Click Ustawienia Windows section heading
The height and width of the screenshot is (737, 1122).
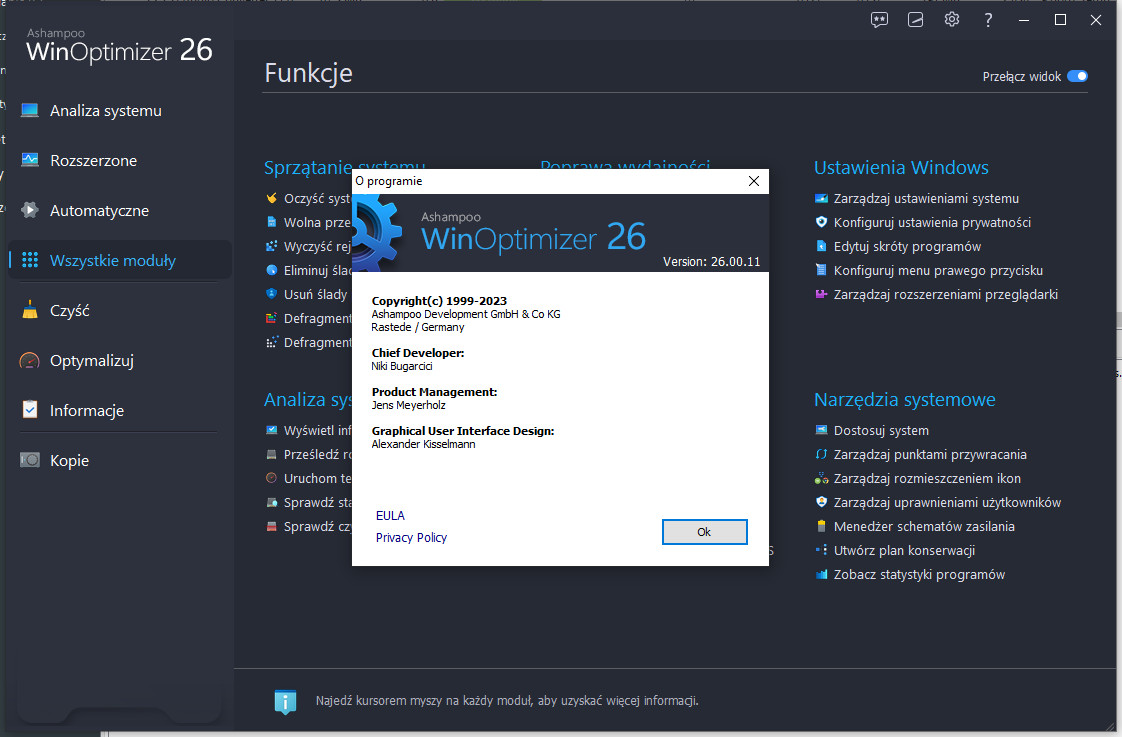(x=901, y=167)
